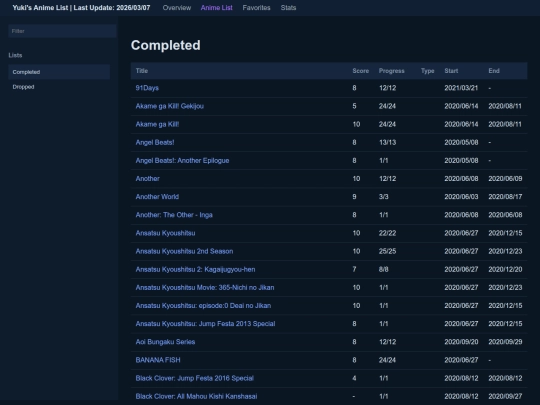The image size is (540, 405).
Task: Switch to the Anime List tab
Action: [x=217, y=8]
